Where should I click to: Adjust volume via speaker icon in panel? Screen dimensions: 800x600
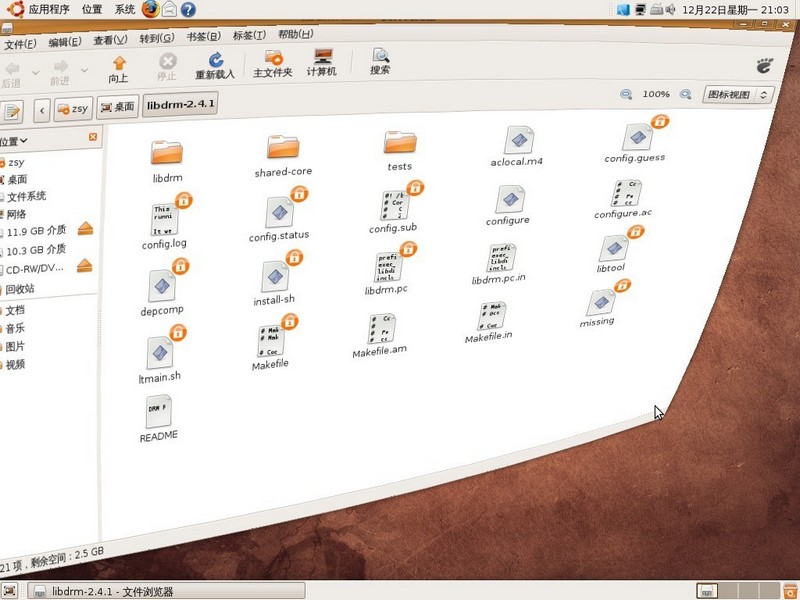[670, 9]
